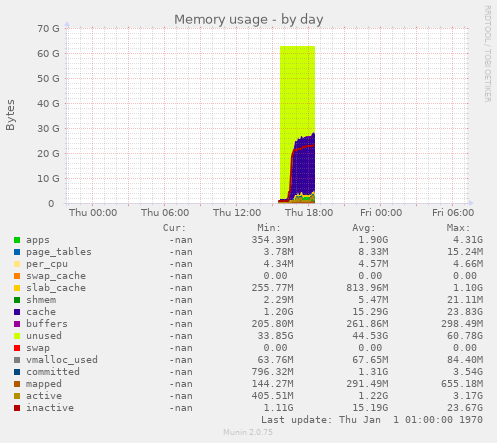The height and width of the screenshot is (443, 497).
Task: Click the 'buffers' legend label
Action: pos(47,324)
